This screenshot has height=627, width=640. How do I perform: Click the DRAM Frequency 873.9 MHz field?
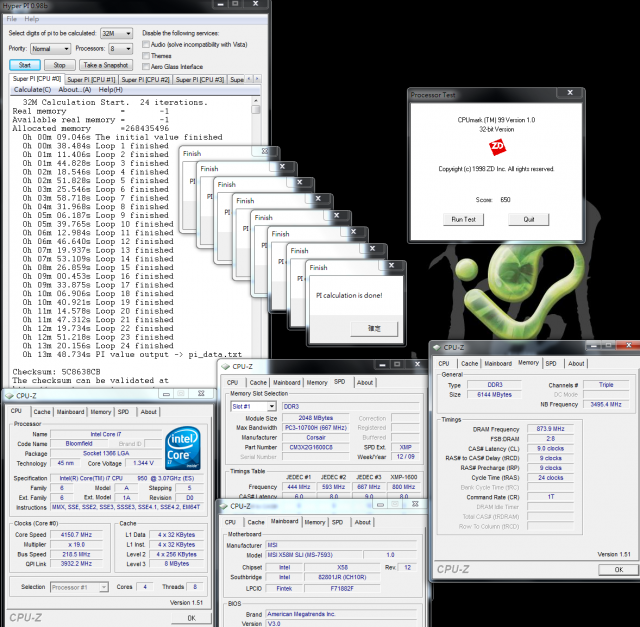550,429
